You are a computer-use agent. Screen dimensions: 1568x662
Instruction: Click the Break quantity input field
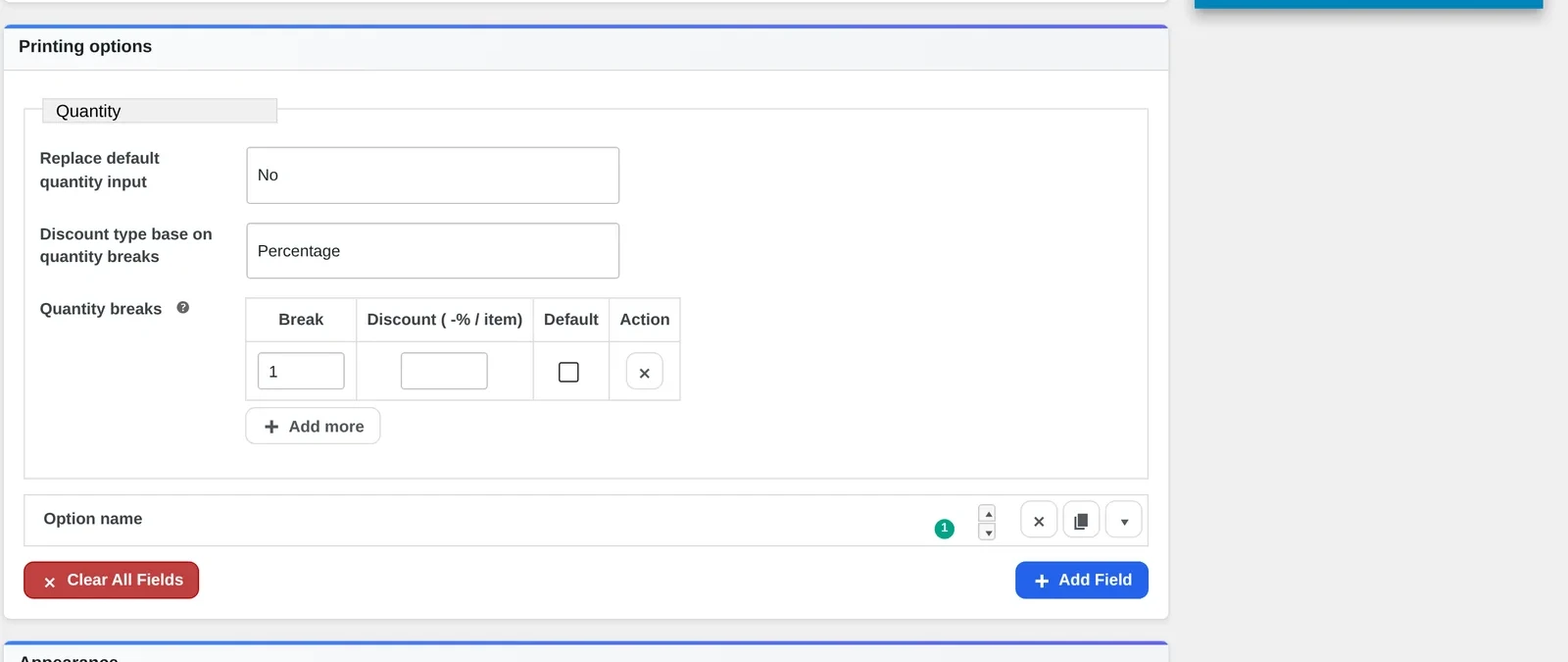point(301,371)
